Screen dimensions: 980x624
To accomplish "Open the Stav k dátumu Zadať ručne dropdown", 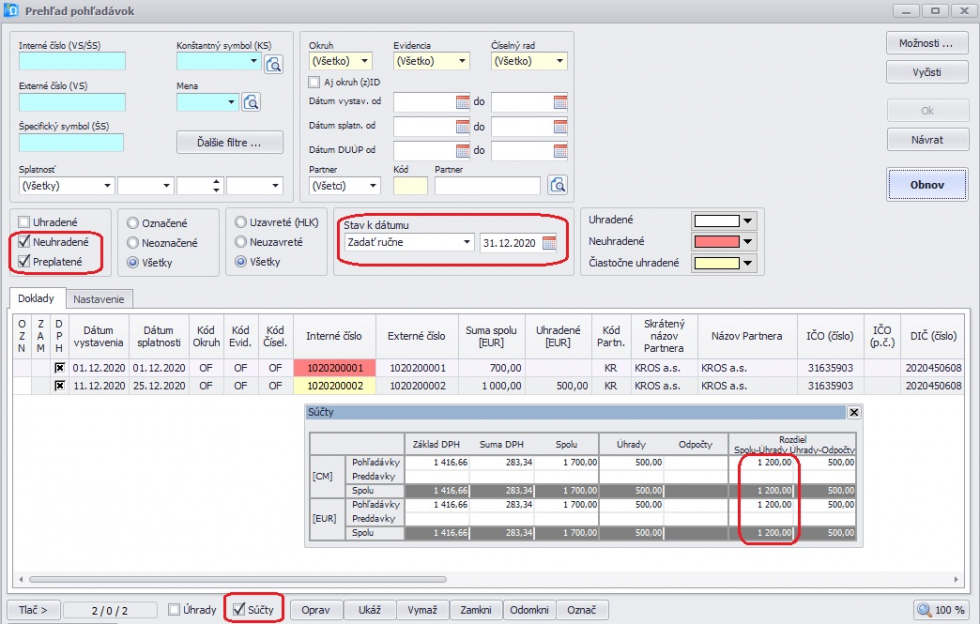I will 466,243.
